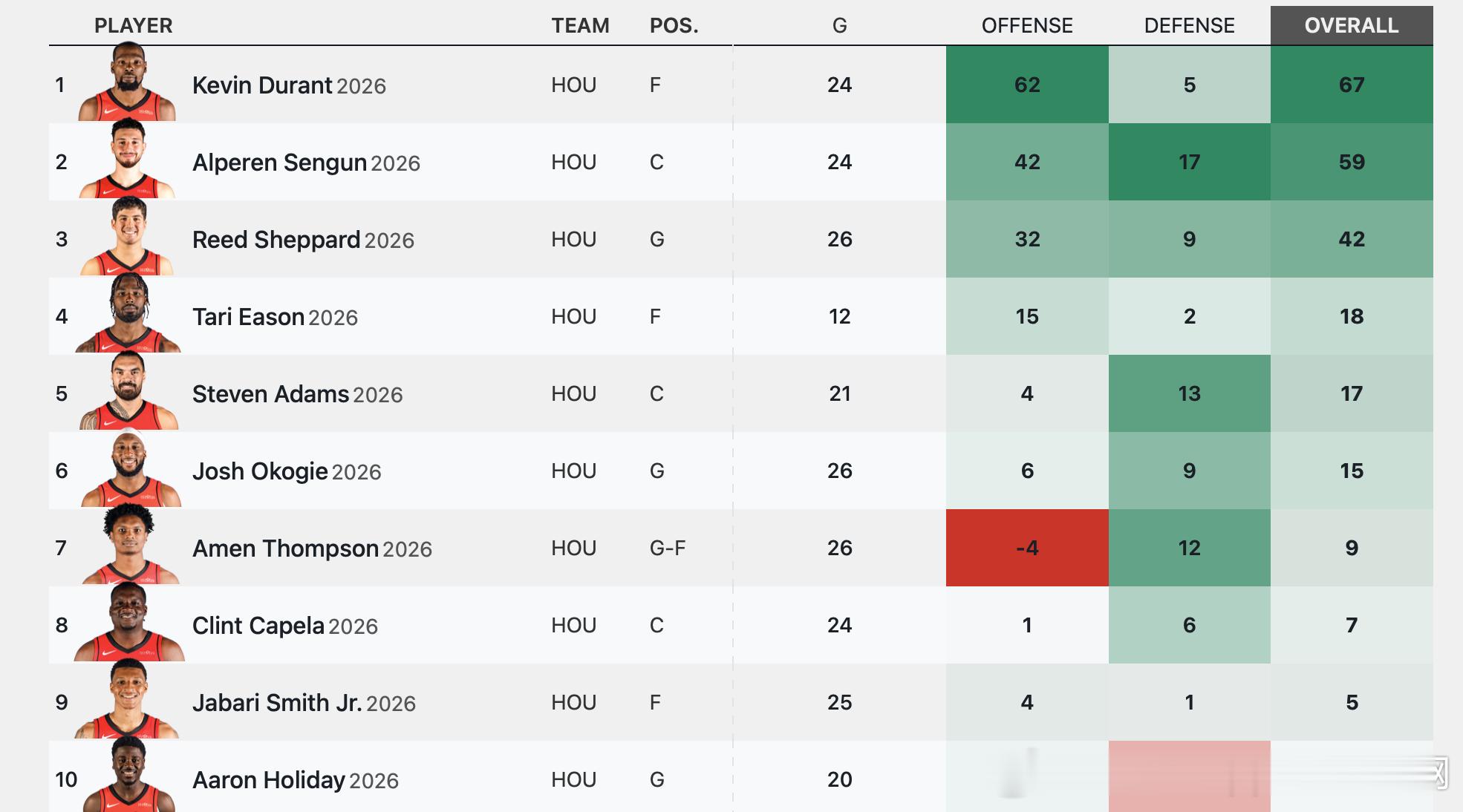Click the POS. column header
The image size is (1463, 812).
pyautogui.click(x=674, y=25)
